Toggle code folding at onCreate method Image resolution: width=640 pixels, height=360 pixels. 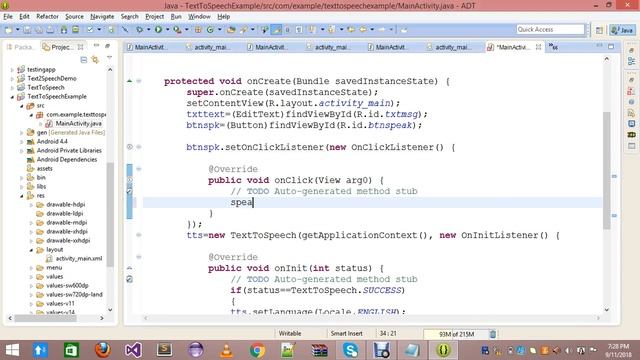[139, 81]
